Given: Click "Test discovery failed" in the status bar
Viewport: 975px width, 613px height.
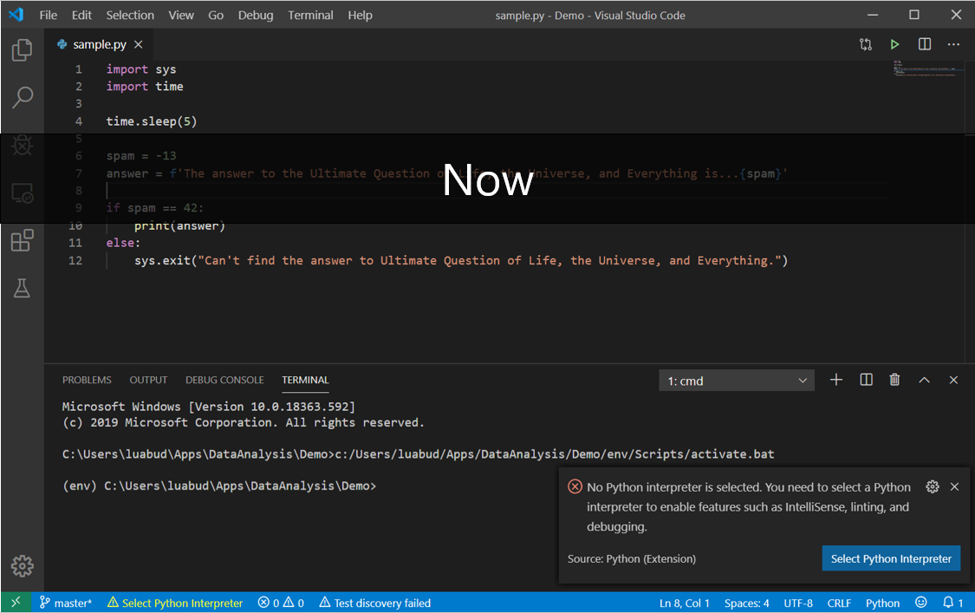Looking at the screenshot, I should tap(374, 603).
